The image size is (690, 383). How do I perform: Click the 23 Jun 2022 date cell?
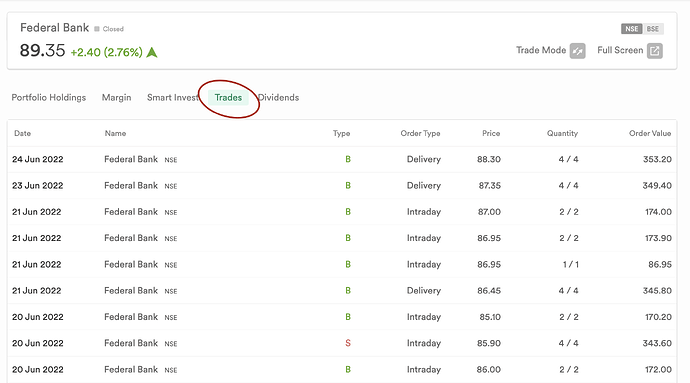click(x=38, y=186)
